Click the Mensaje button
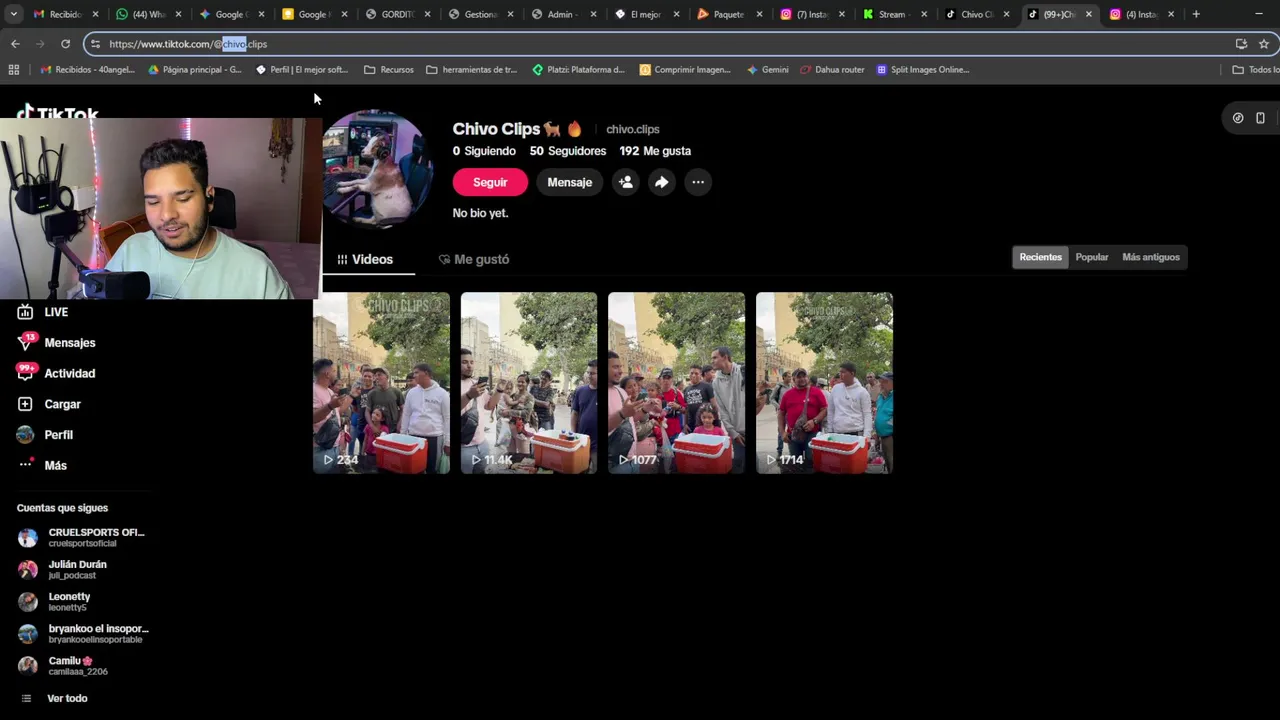 (570, 182)
